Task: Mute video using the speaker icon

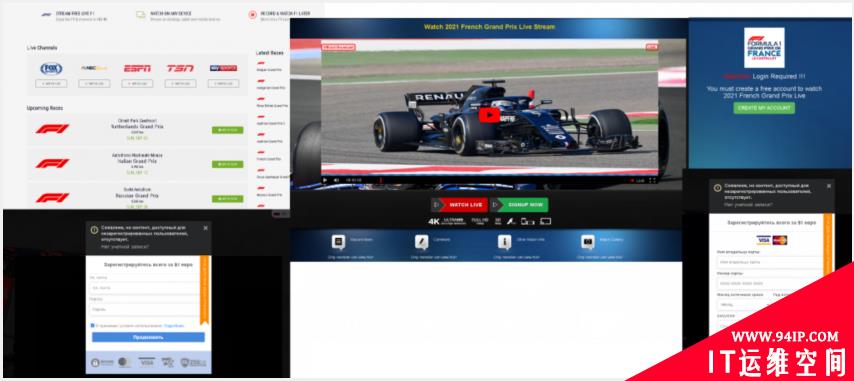Action: (336, 180)
